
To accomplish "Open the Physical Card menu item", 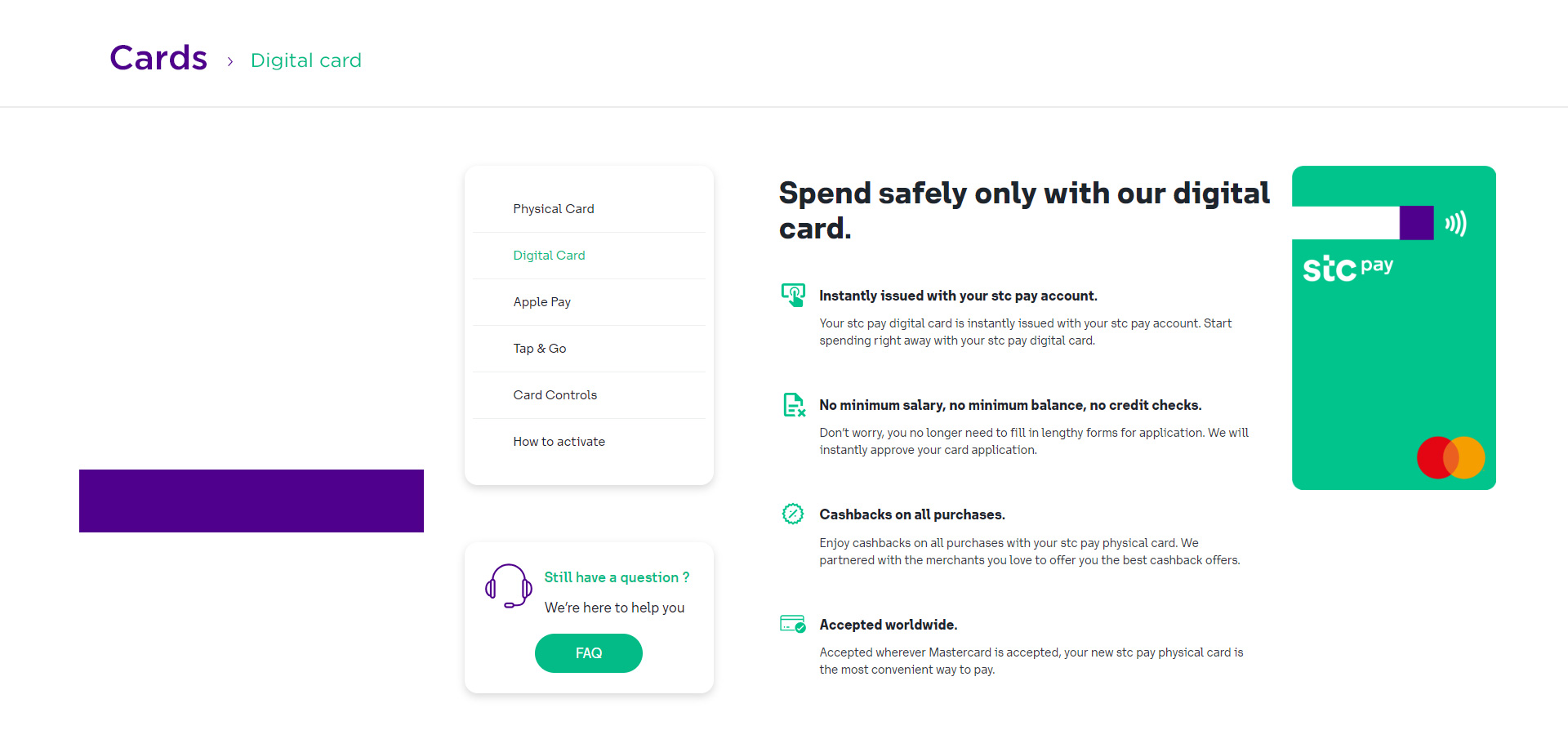I will [553, 209].
